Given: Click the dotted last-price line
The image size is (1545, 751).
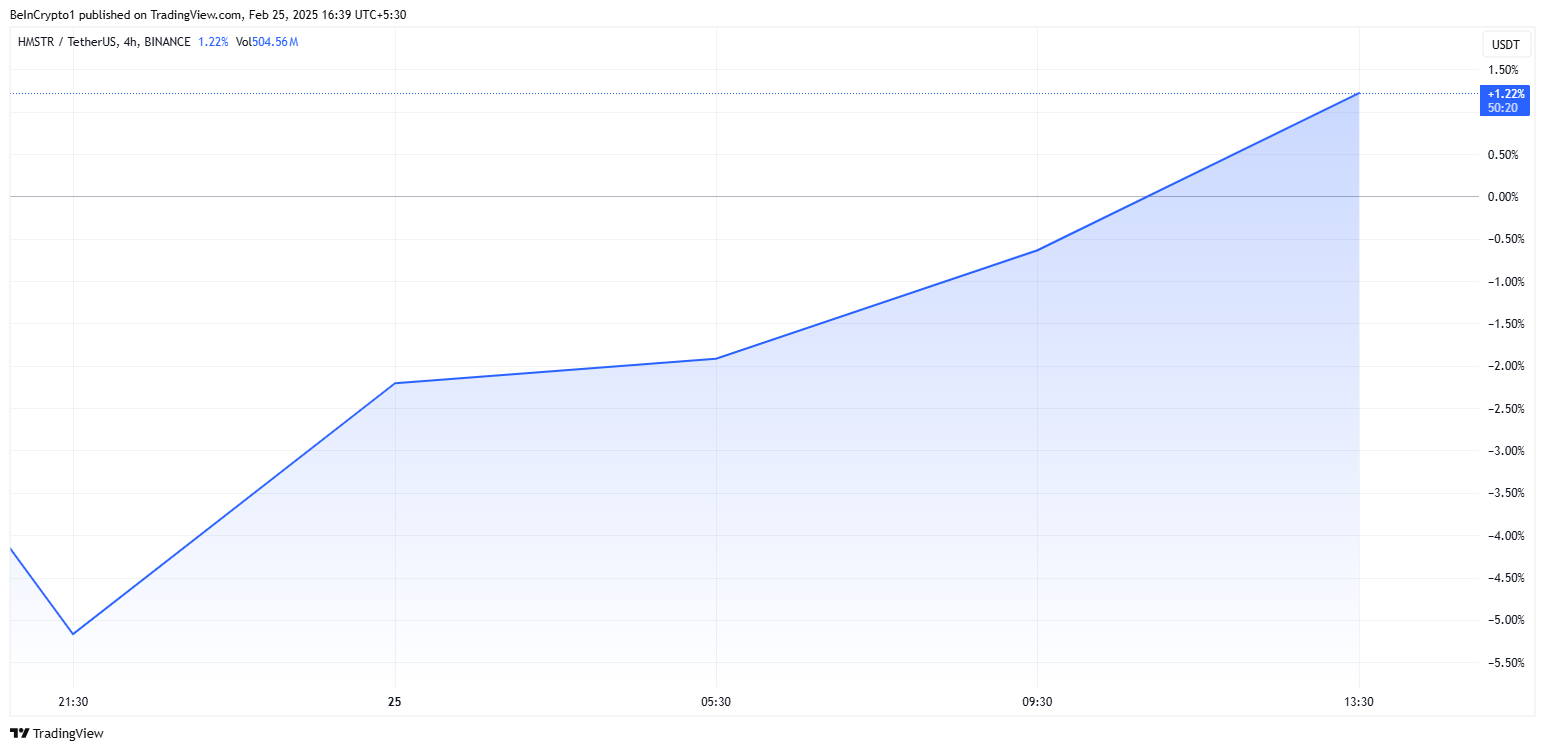Looking at the screenshot, I should tap(700, 92).
